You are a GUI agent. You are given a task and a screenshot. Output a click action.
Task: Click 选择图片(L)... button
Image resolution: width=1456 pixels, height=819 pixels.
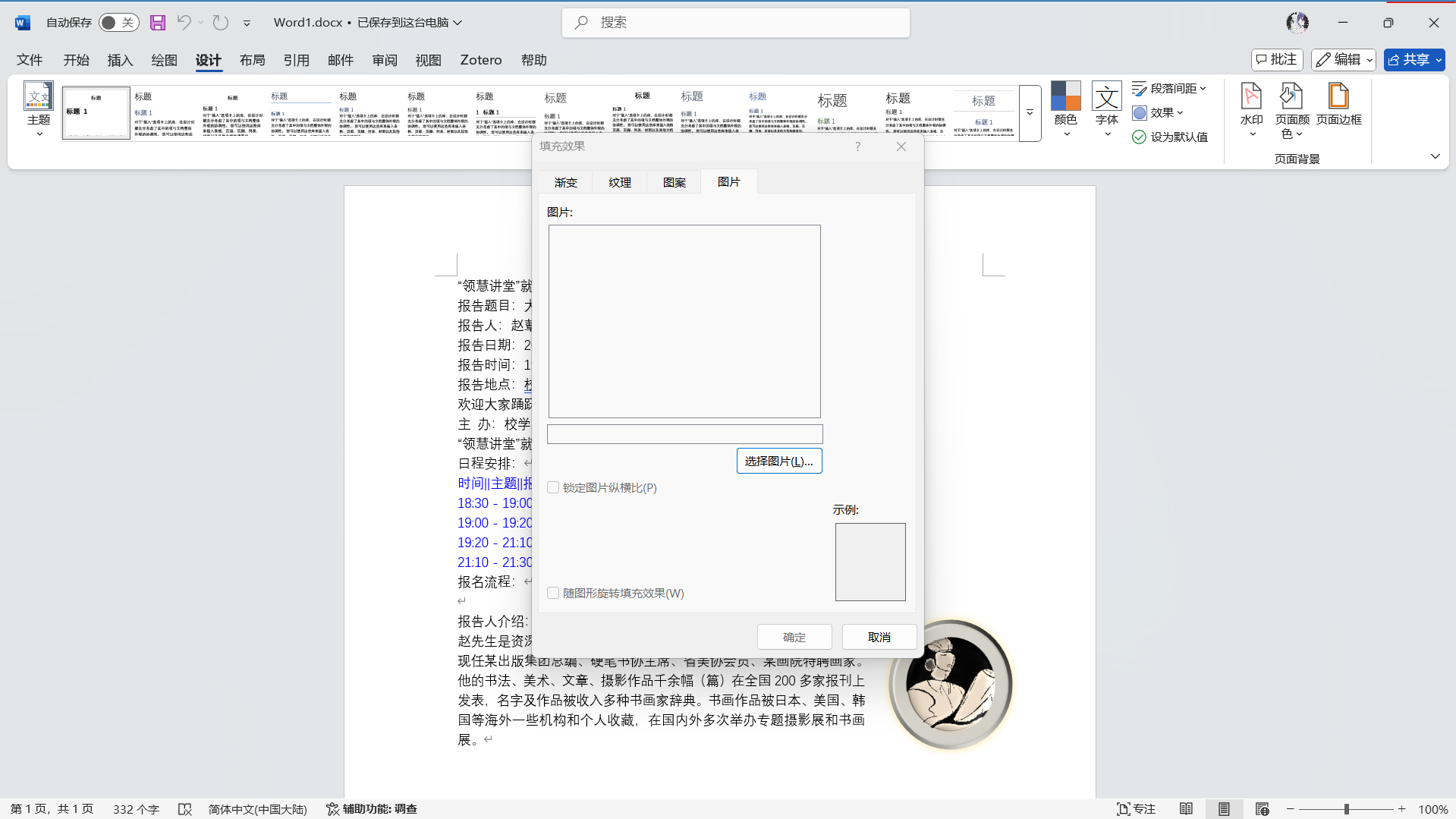[x=779, y=461]
